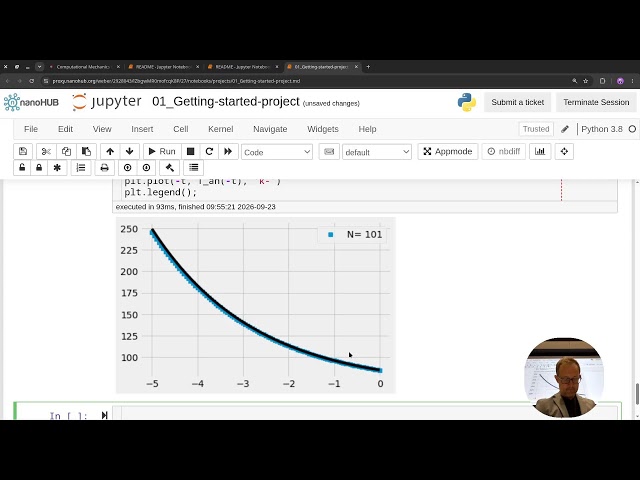Toggle the numbered list icon
The width and height of the screenshot is (640, 480).
pyautogui.click(x=81, y=167)
